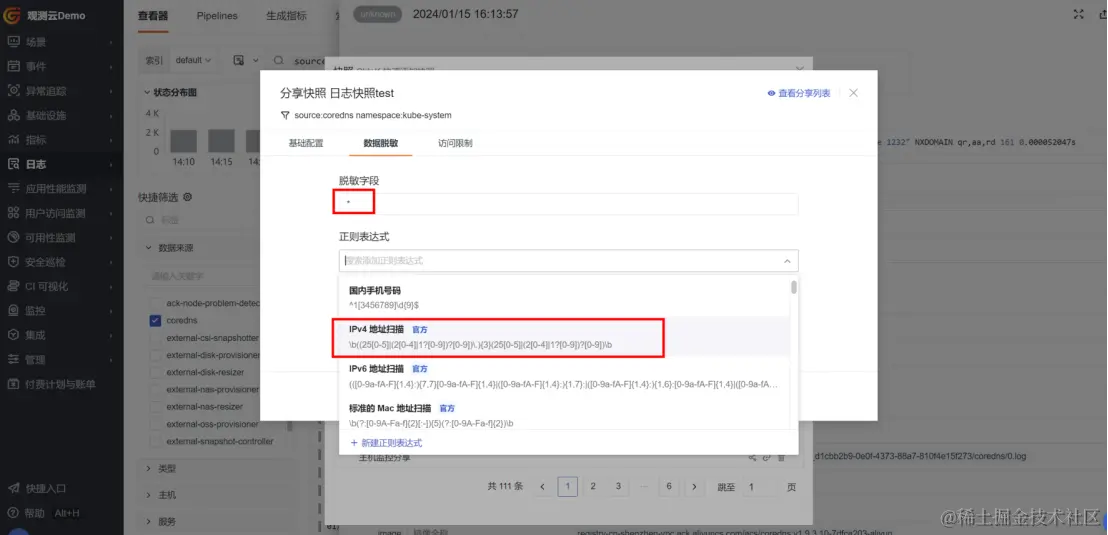Check the external-nas-provisioner checkbox

(x=155, y=389)
